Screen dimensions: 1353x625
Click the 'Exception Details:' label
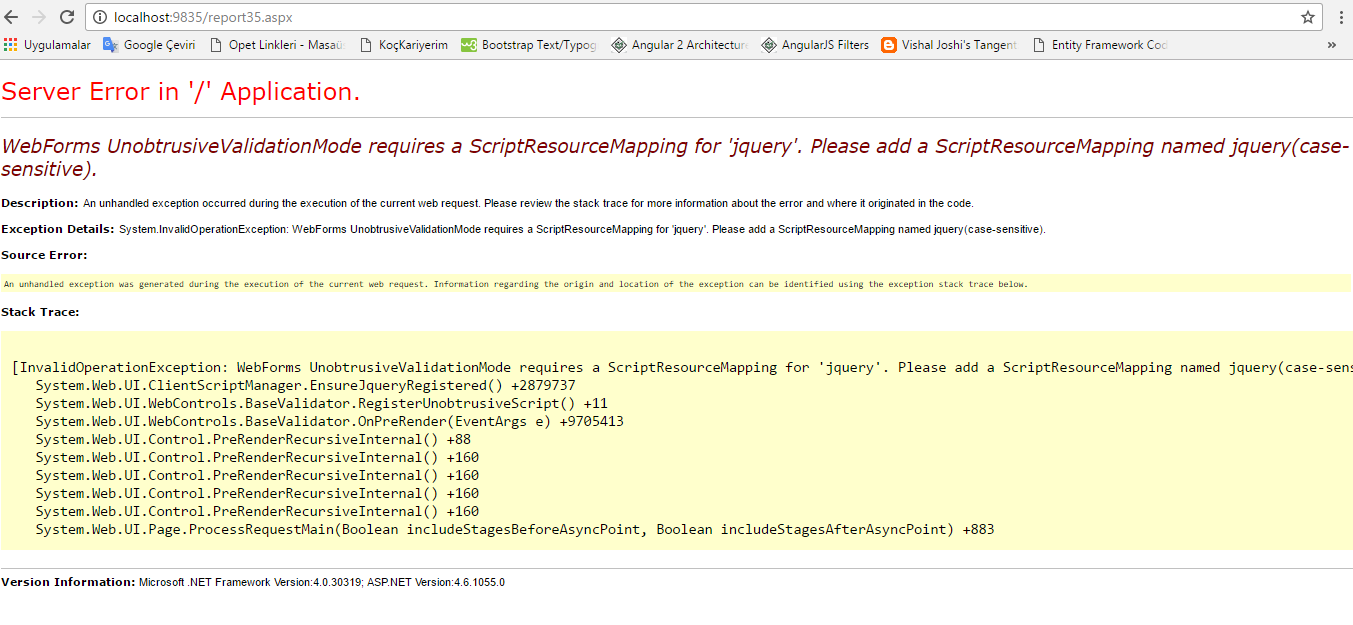point(58,229)
